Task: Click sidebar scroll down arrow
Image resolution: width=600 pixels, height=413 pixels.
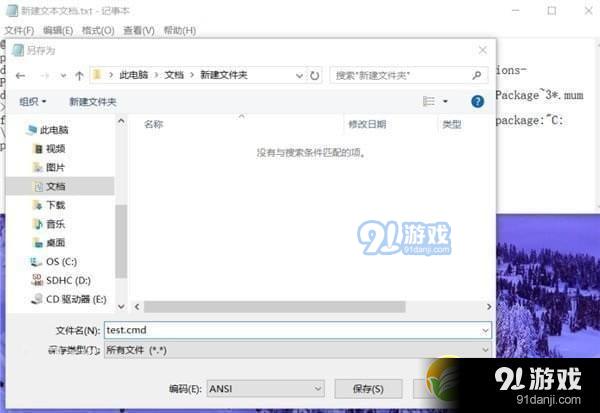Action: point(121,306)
